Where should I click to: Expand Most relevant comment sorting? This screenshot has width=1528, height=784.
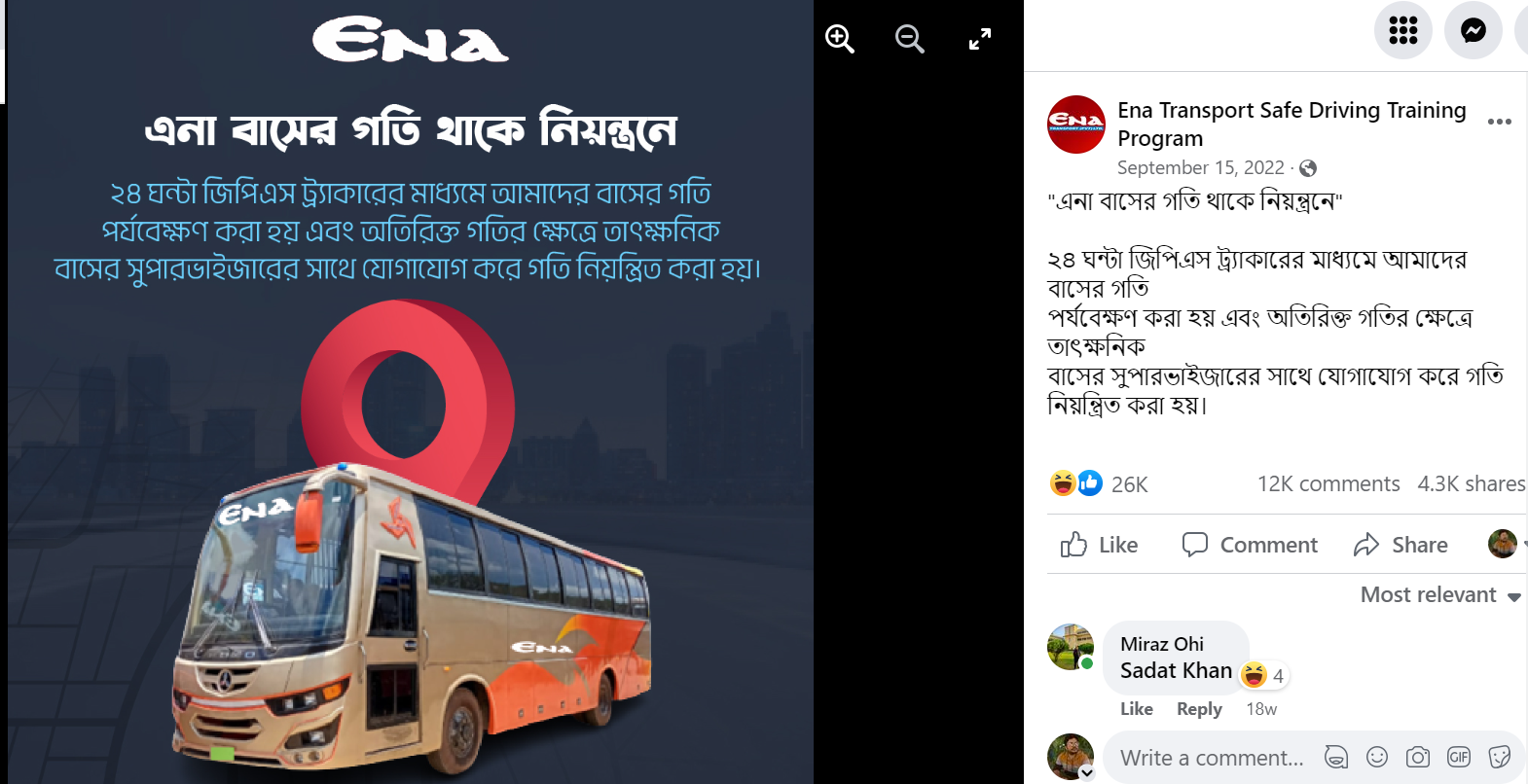click(x=1440, y=594)
